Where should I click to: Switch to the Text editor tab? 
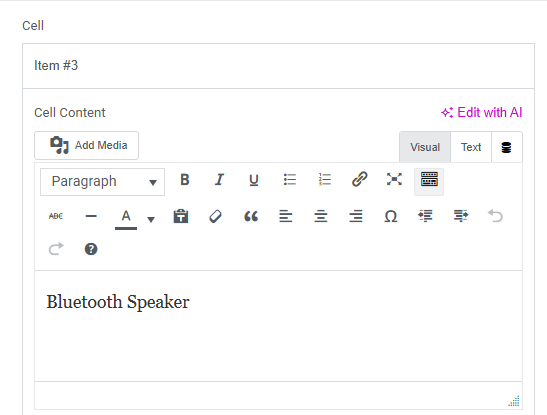[x=471, y=147]
